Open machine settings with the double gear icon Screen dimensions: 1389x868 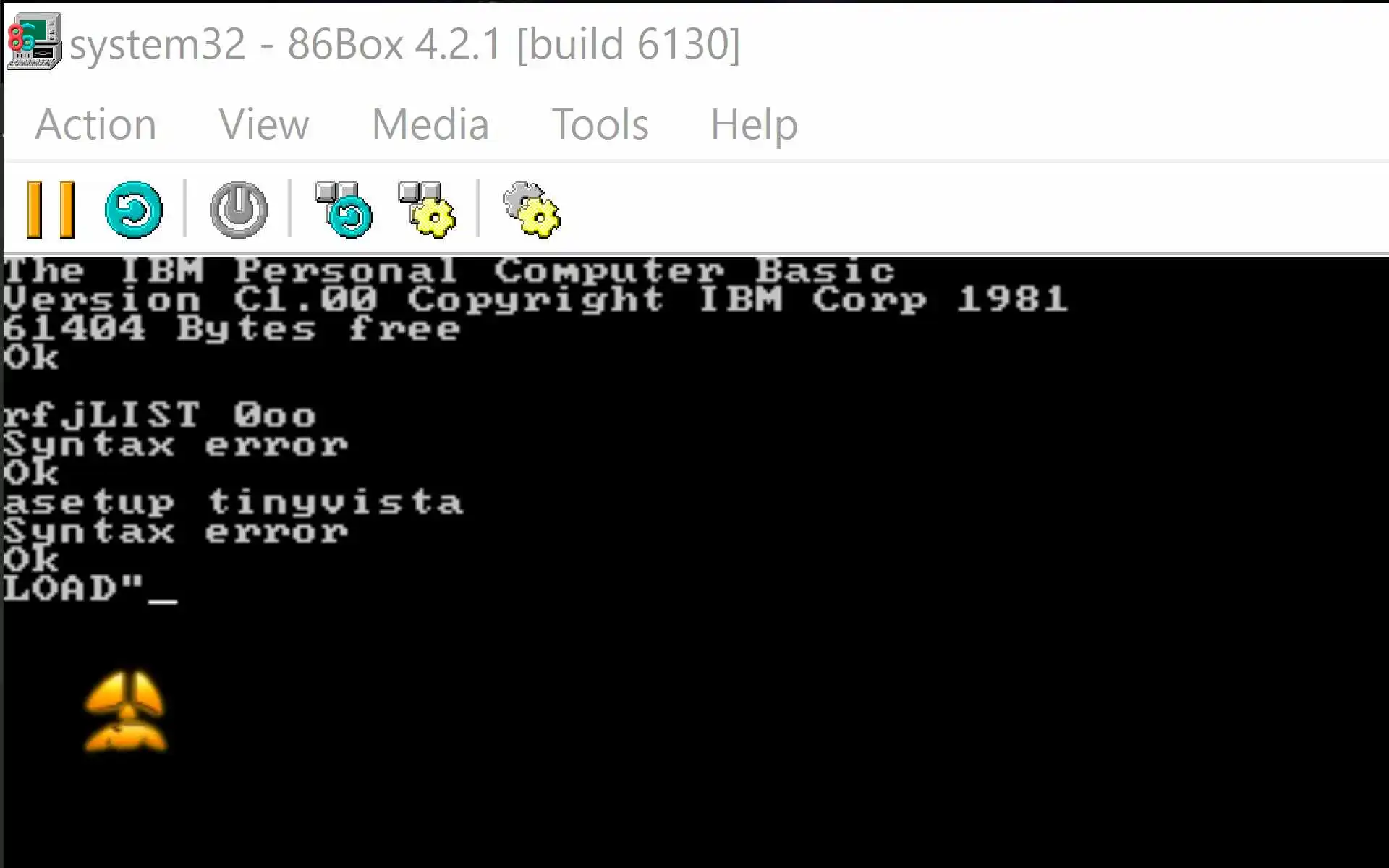(532, 210)
